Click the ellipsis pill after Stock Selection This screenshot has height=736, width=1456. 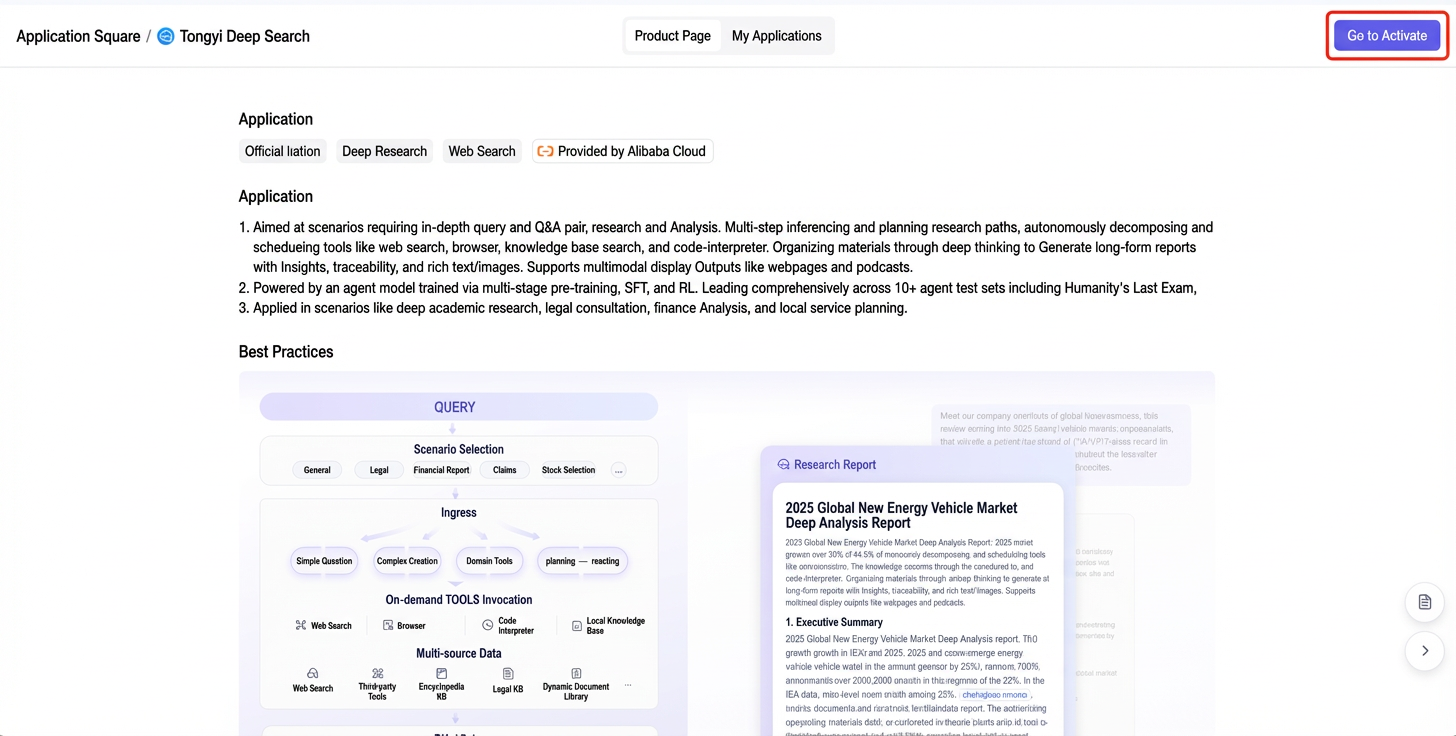pos(618,470)
